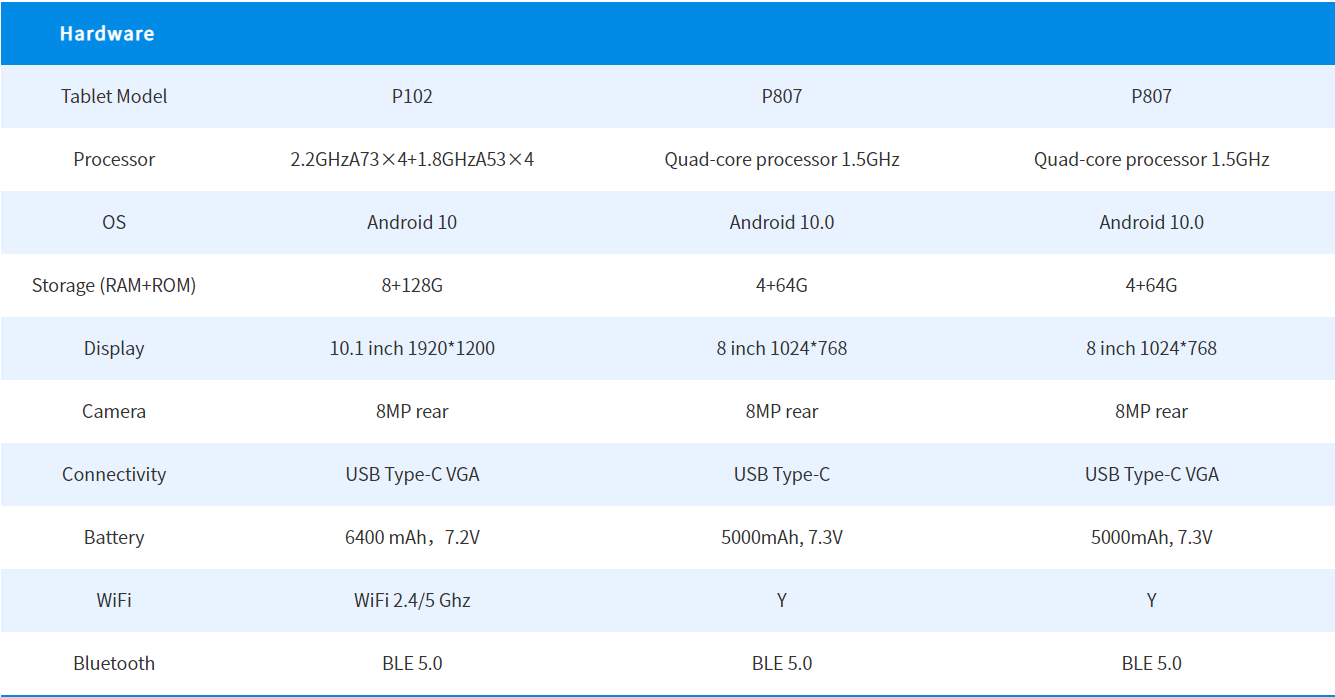Select the Android 10 cell for P102
1335x697 pixels.
412,222
